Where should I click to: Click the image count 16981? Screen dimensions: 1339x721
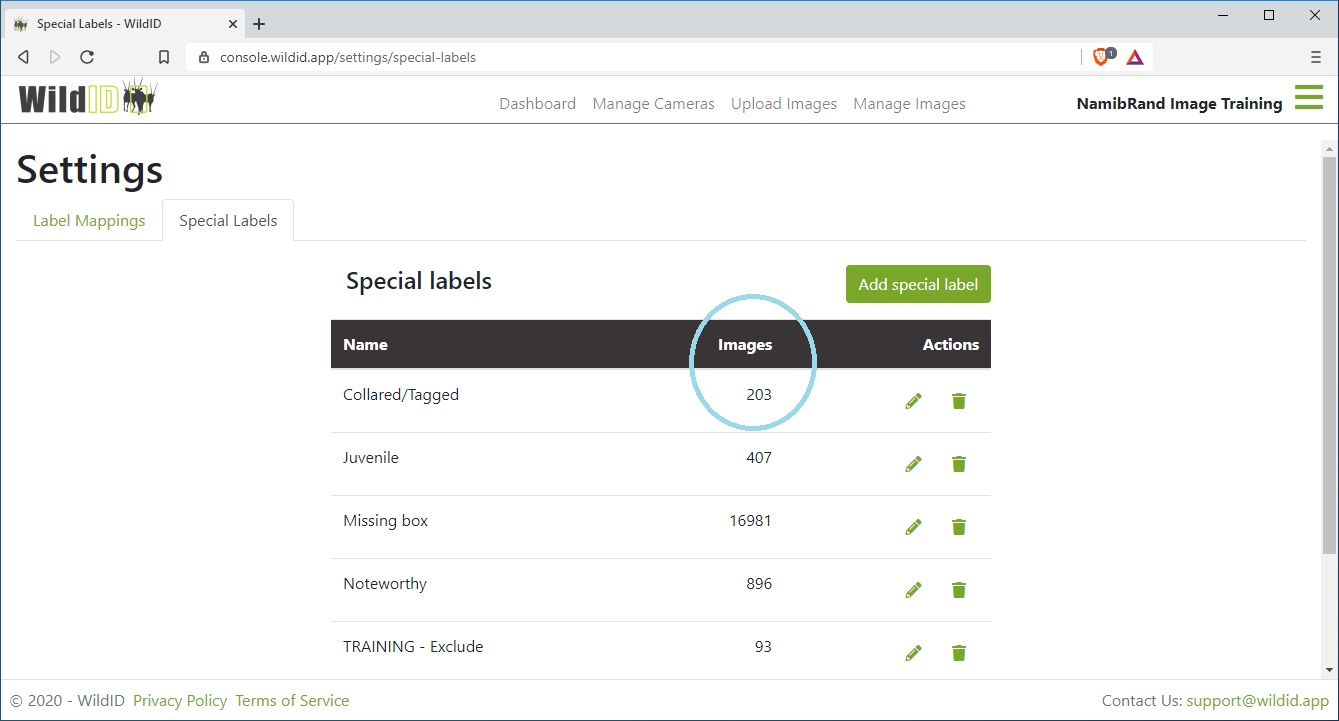(x=751, y=521)
